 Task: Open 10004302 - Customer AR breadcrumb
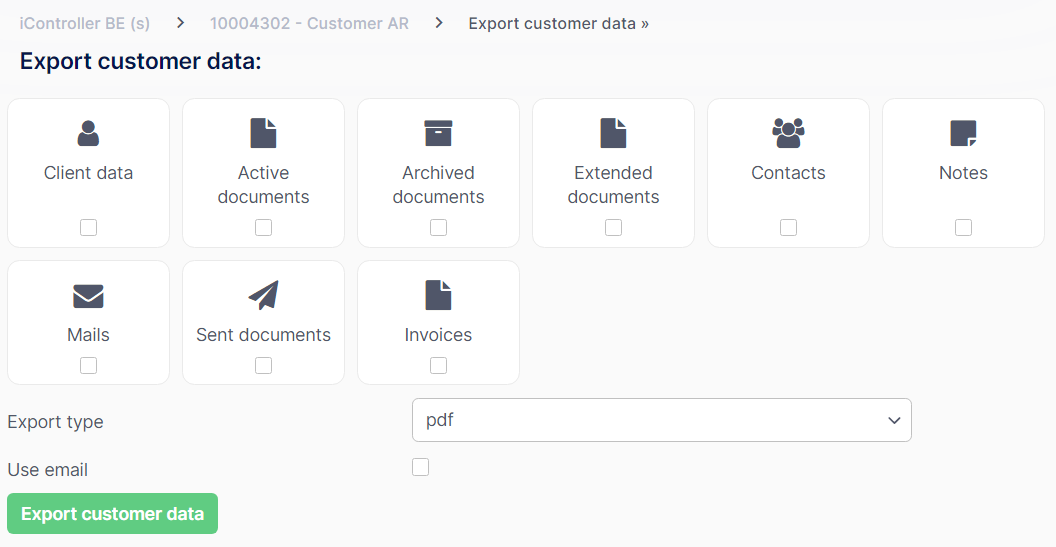[309, 24]
